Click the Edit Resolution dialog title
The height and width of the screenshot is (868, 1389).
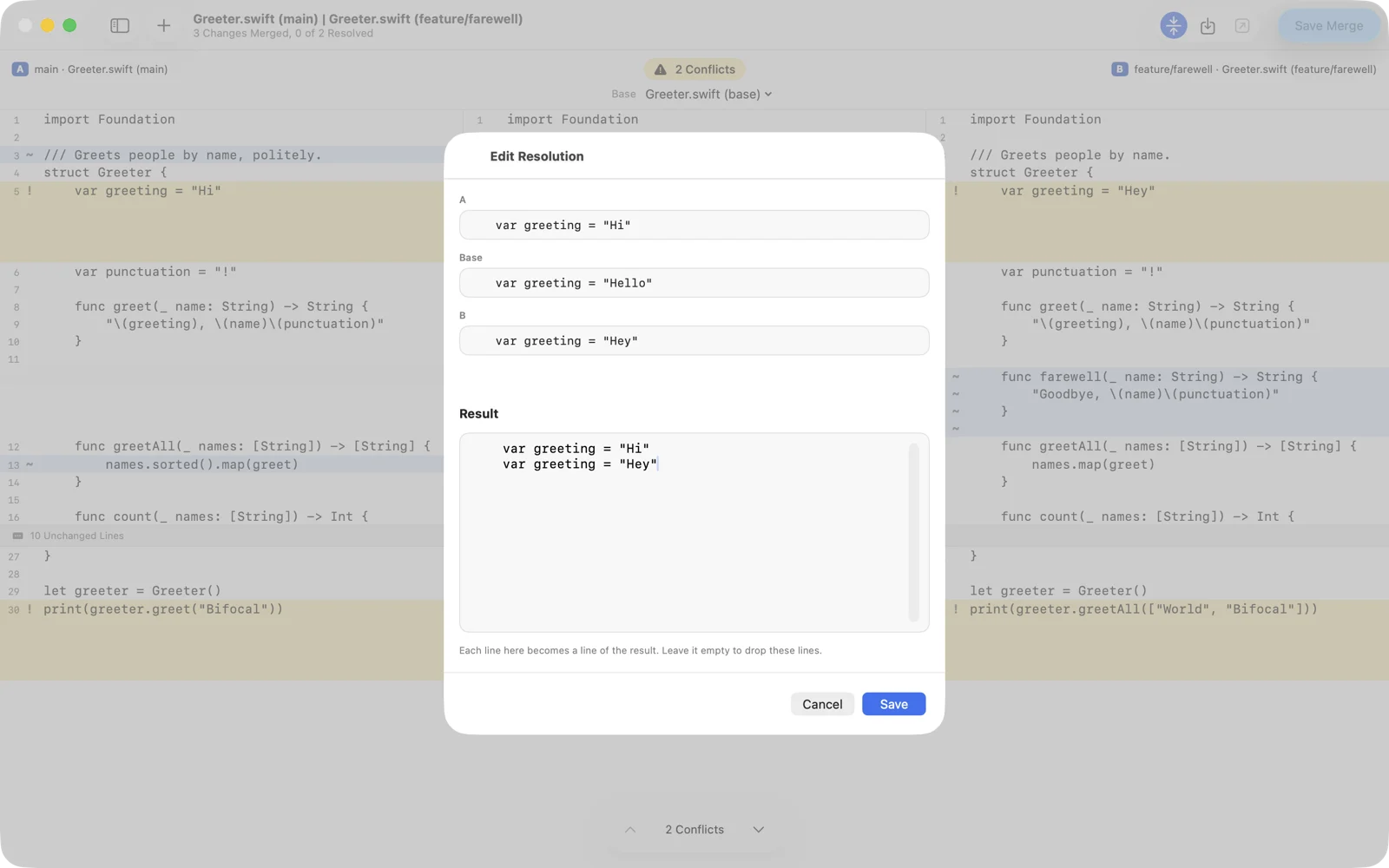[x=537, y=156]
